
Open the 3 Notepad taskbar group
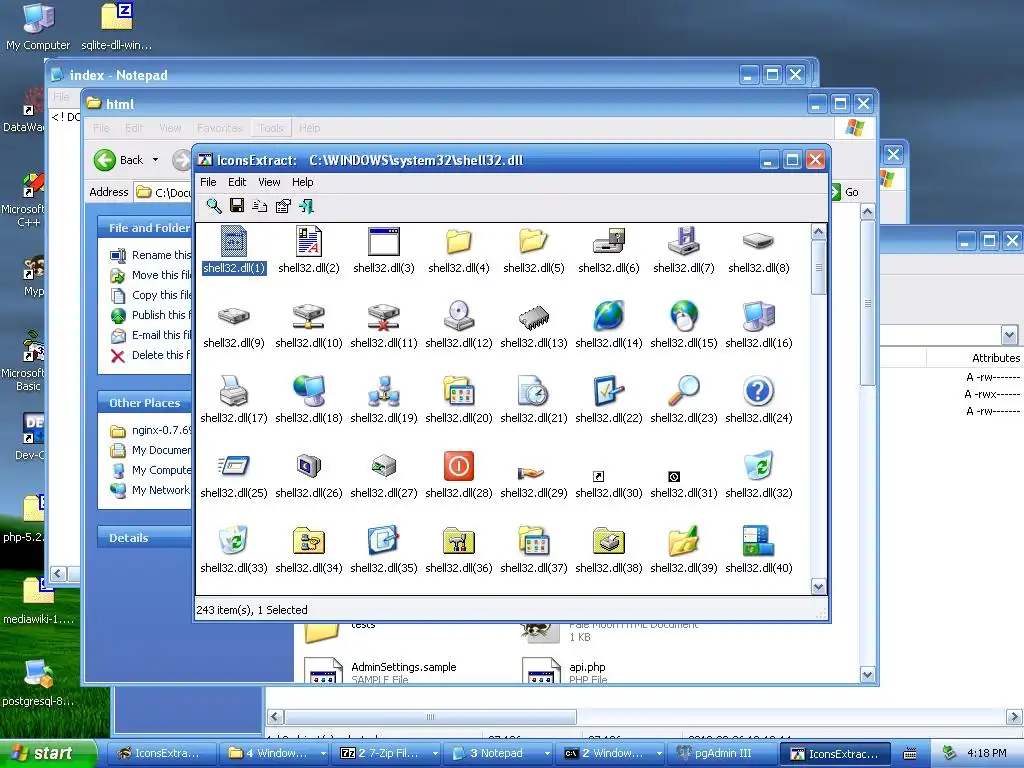point(499,754)
